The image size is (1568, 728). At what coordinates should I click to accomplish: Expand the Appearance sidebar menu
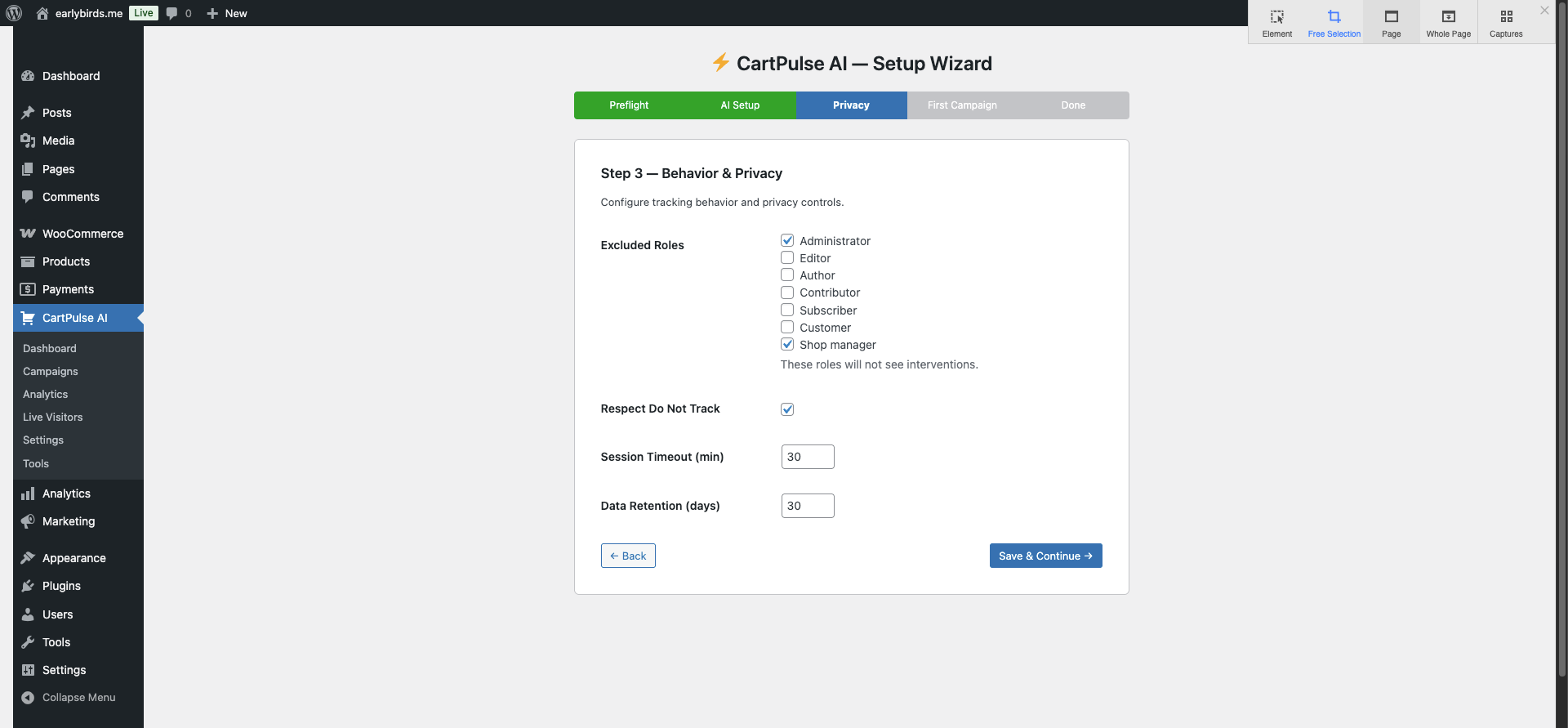click(x=73, y=558)
